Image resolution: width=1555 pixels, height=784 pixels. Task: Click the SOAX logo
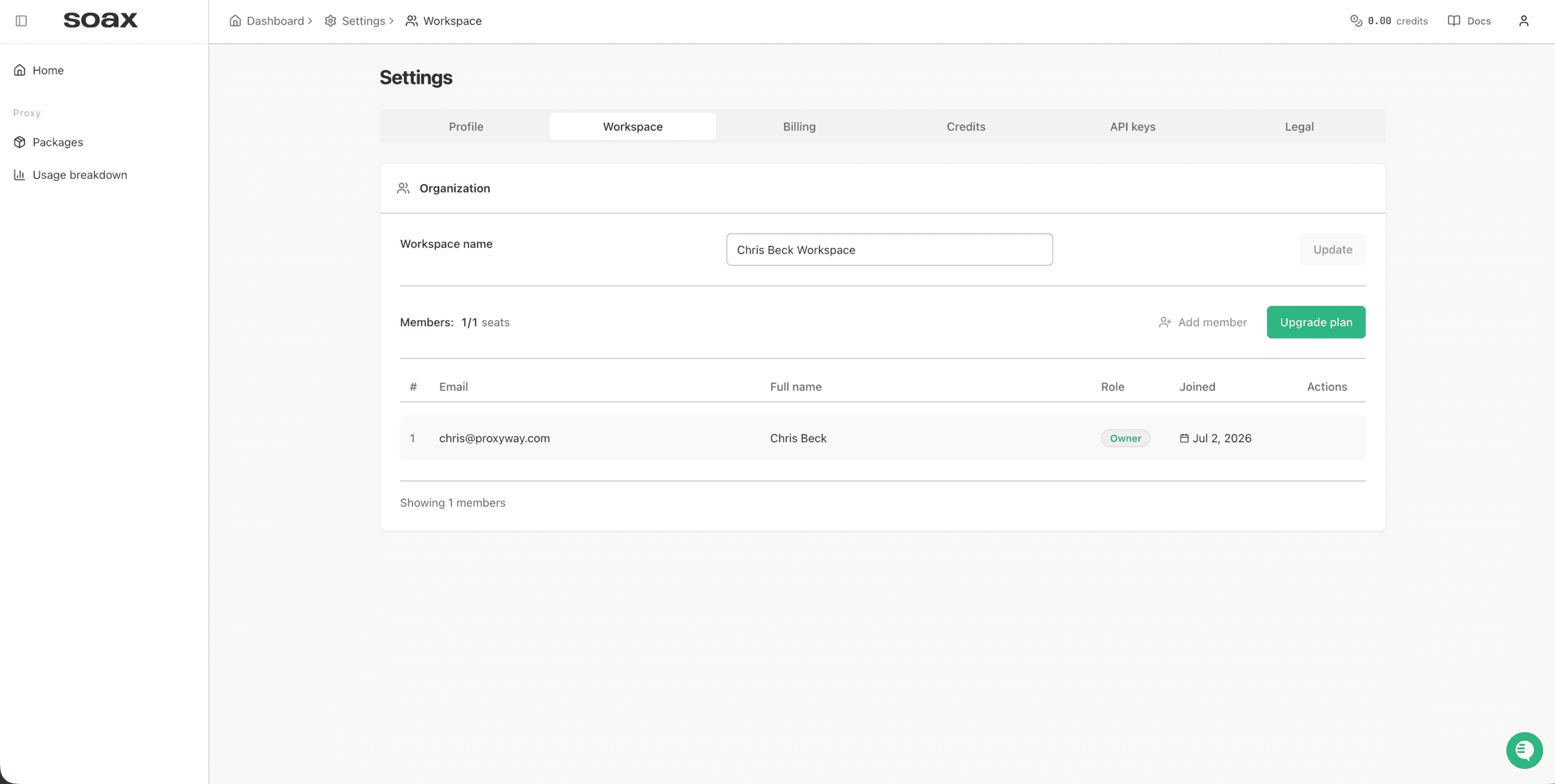click(101, 20)
